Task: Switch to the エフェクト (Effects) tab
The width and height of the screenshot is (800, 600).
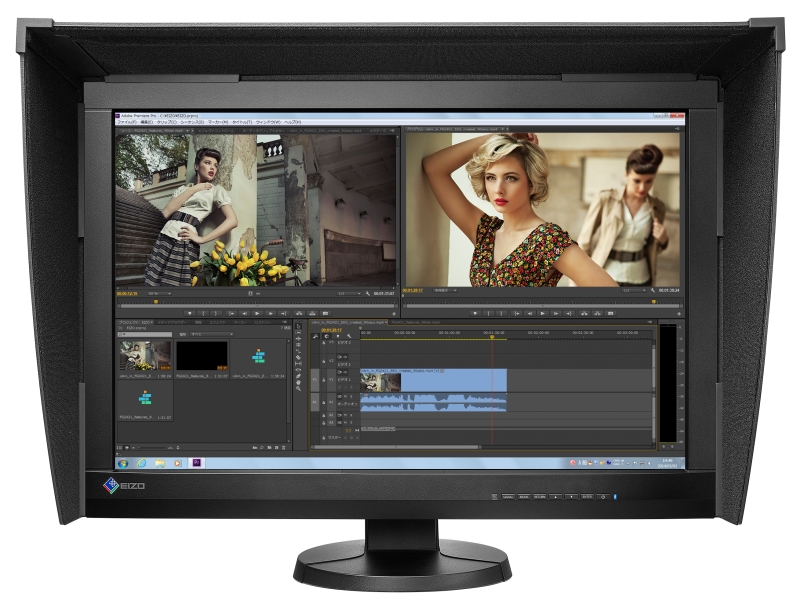Action: tap(217, 323)
